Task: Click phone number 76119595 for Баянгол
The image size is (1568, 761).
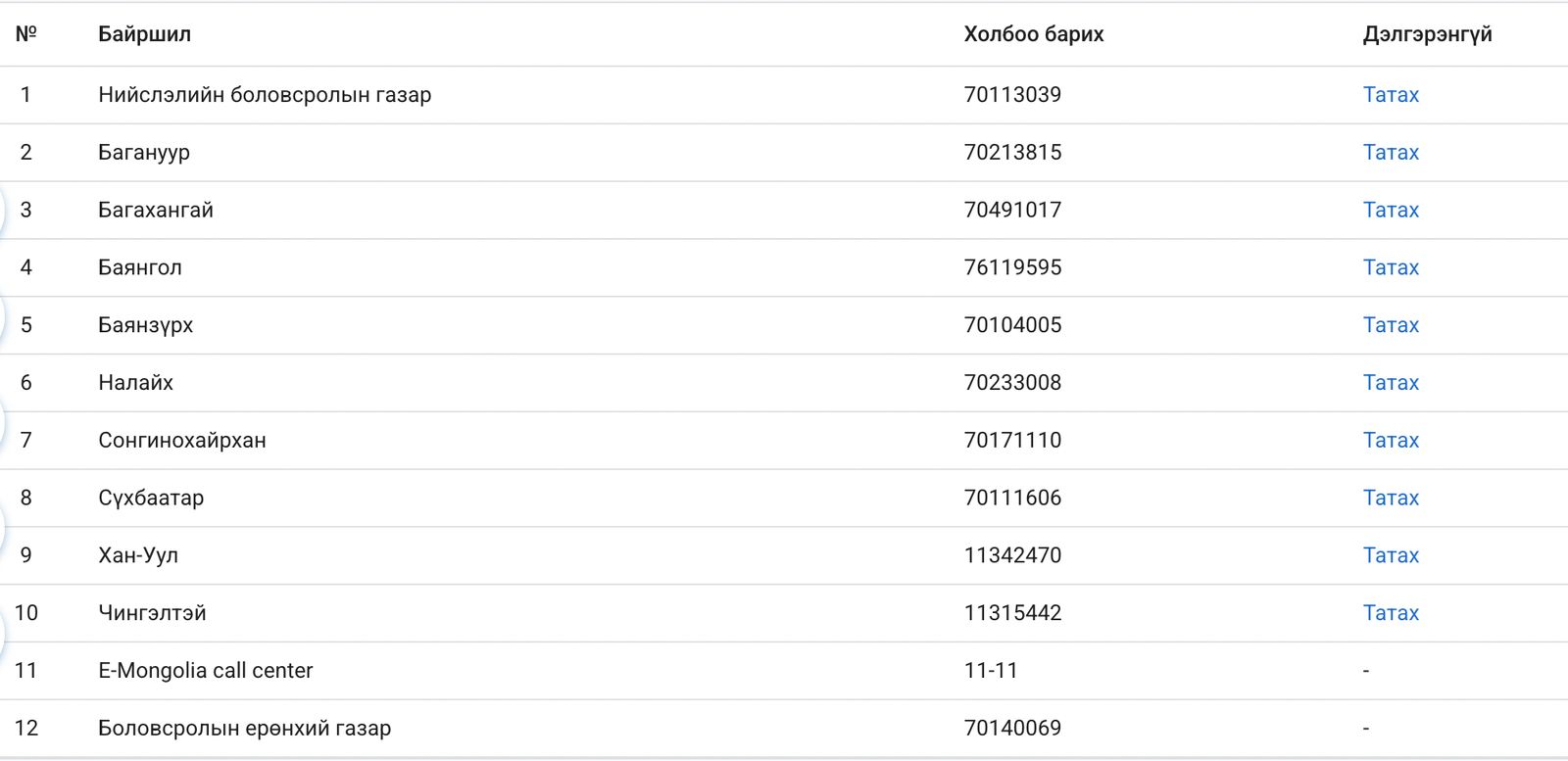Action: click(x=1012, y=267)
